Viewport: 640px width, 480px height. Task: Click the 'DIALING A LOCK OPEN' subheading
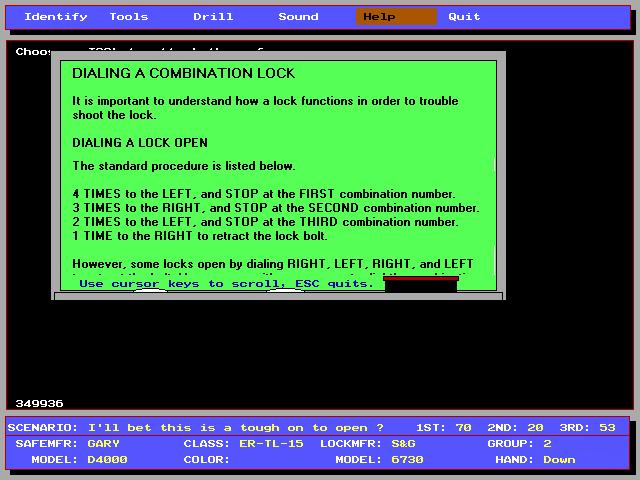click(140, 142)
